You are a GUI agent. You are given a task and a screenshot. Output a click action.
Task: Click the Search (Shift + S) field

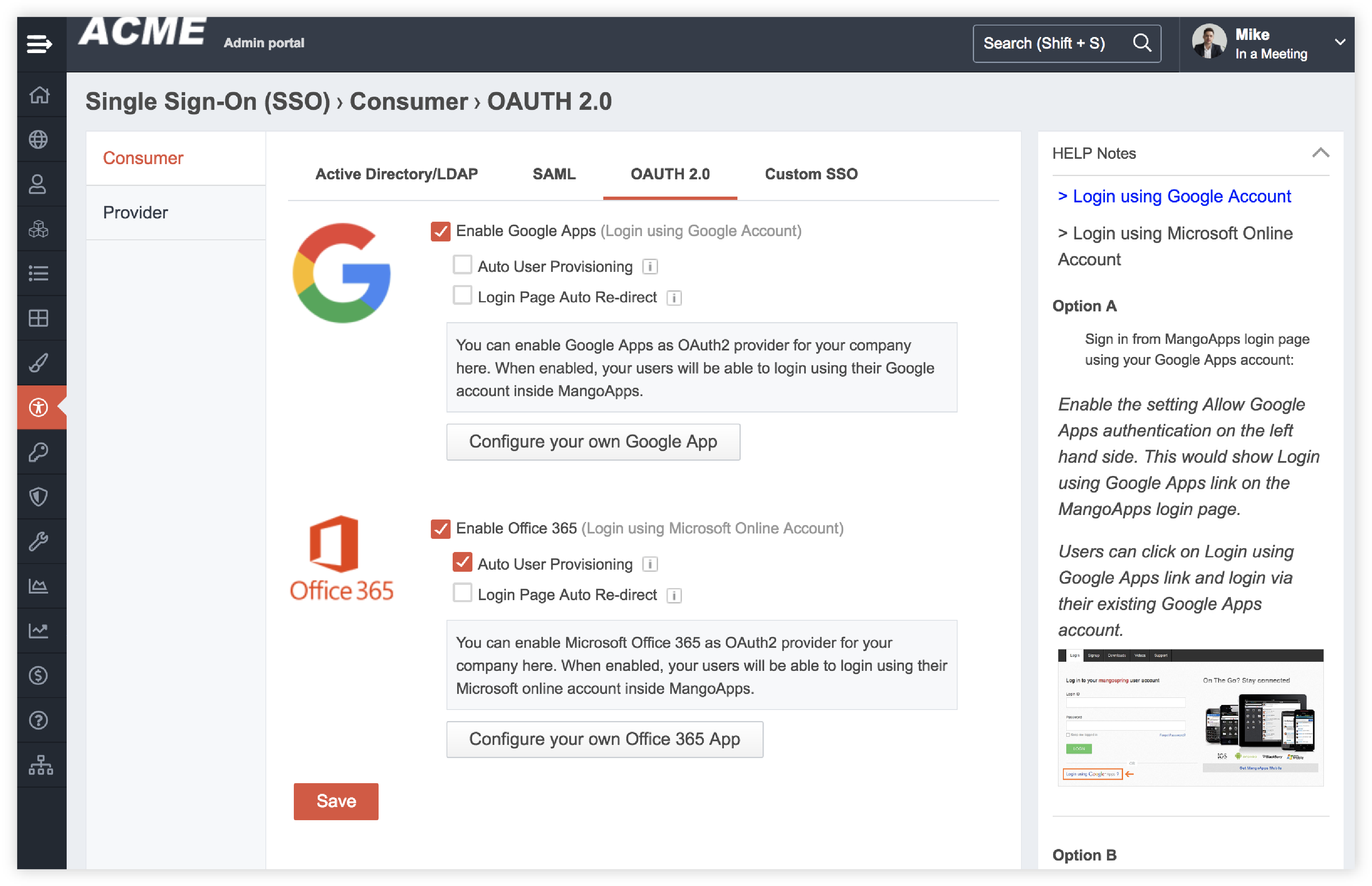pos(1066,43)
